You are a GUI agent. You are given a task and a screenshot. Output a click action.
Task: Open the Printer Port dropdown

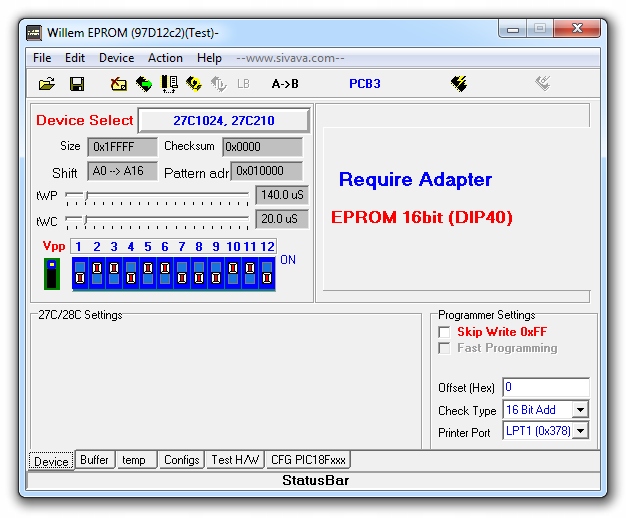(x=580, y=431)
